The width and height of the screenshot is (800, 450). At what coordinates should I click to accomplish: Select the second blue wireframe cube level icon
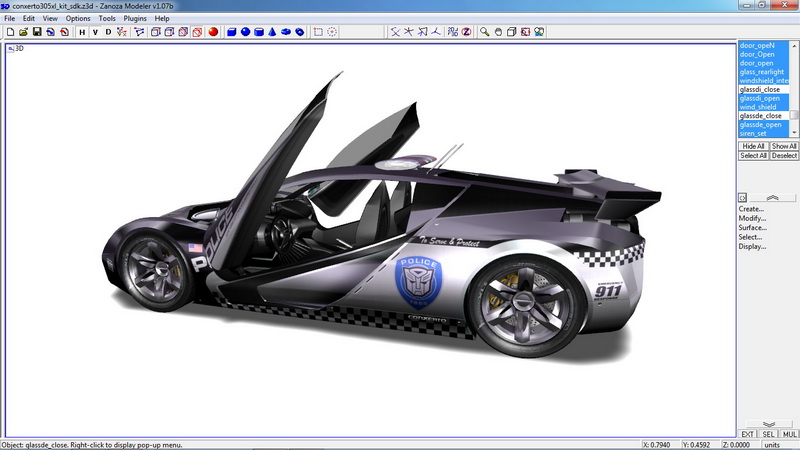[x=169, y=32]
